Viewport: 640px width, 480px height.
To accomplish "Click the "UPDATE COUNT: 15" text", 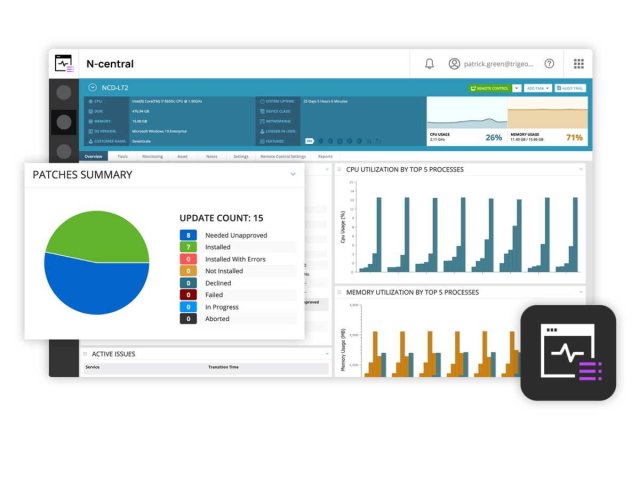I will 221,218.
